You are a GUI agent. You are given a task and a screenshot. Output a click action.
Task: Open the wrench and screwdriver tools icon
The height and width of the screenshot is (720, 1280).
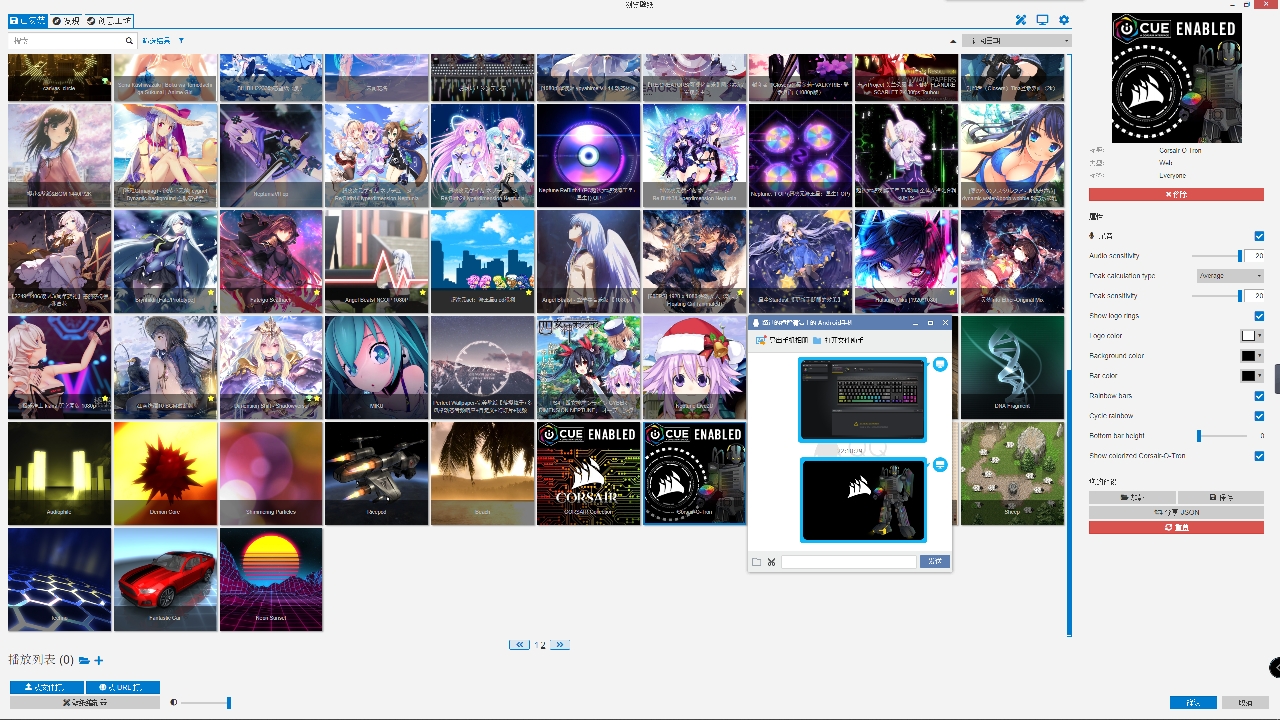click(x=1021, y=20)
